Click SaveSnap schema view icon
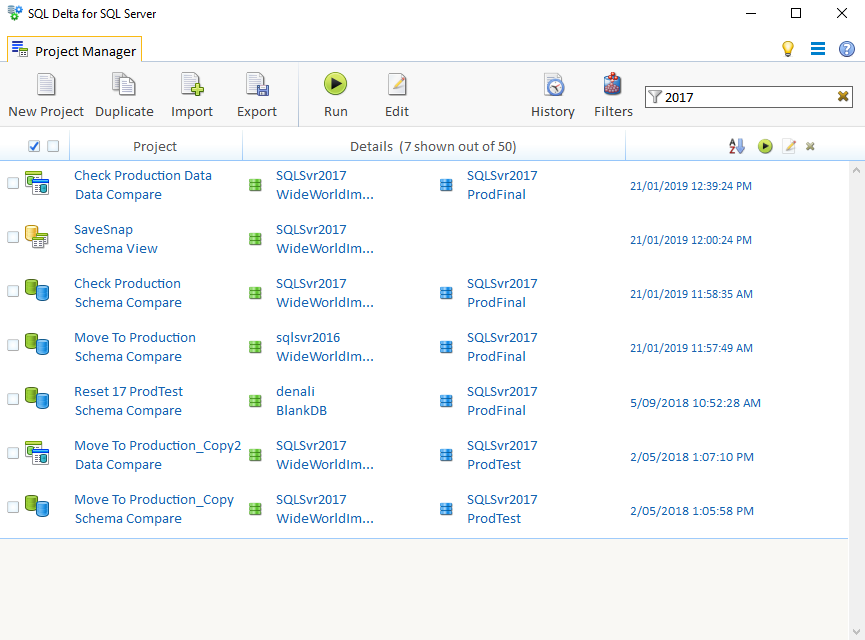 [37, 237]
